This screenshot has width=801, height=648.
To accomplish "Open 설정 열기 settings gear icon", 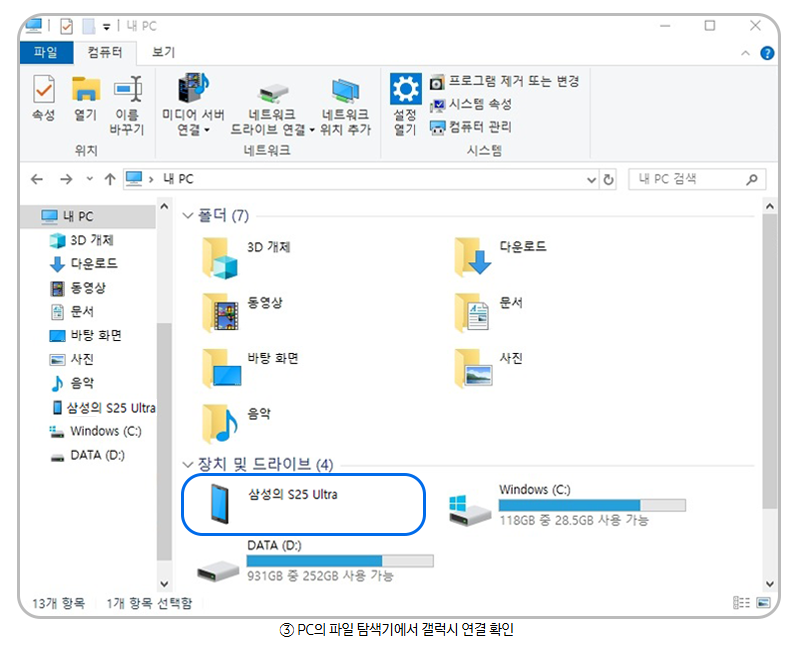I will [x=406, y=105].
